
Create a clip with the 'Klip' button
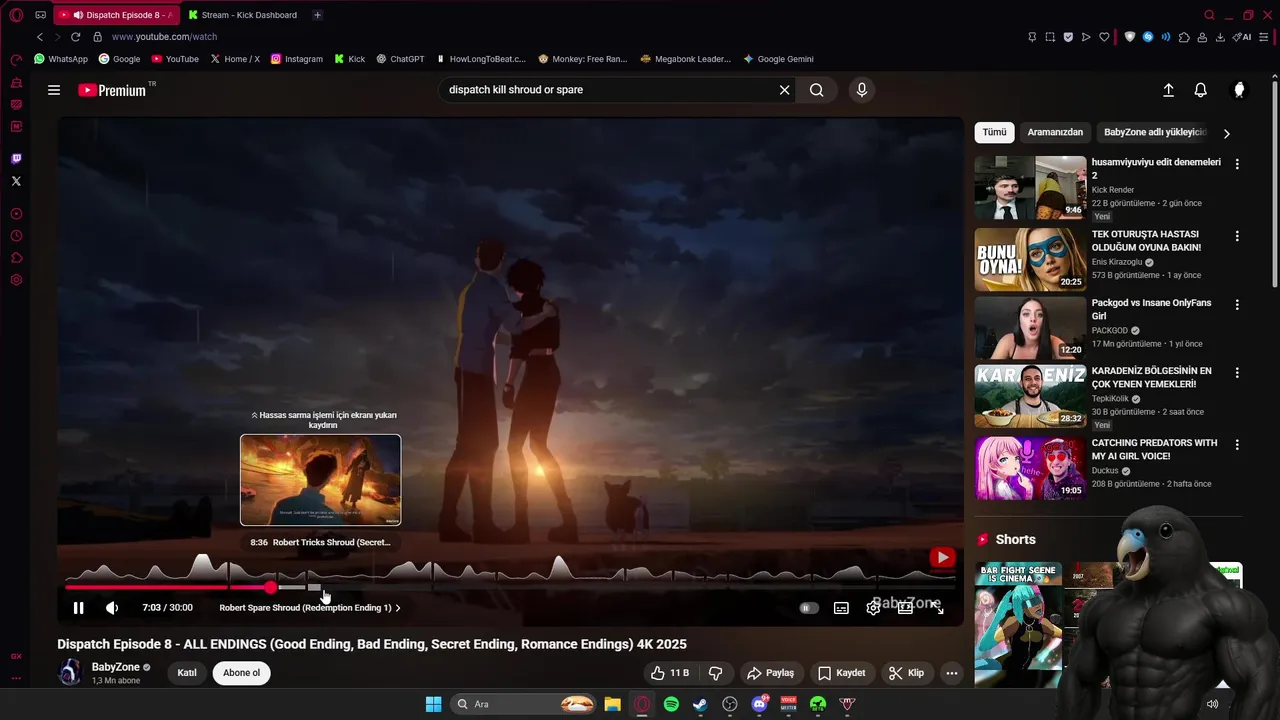pyautogui.click(x=907, y=673)
